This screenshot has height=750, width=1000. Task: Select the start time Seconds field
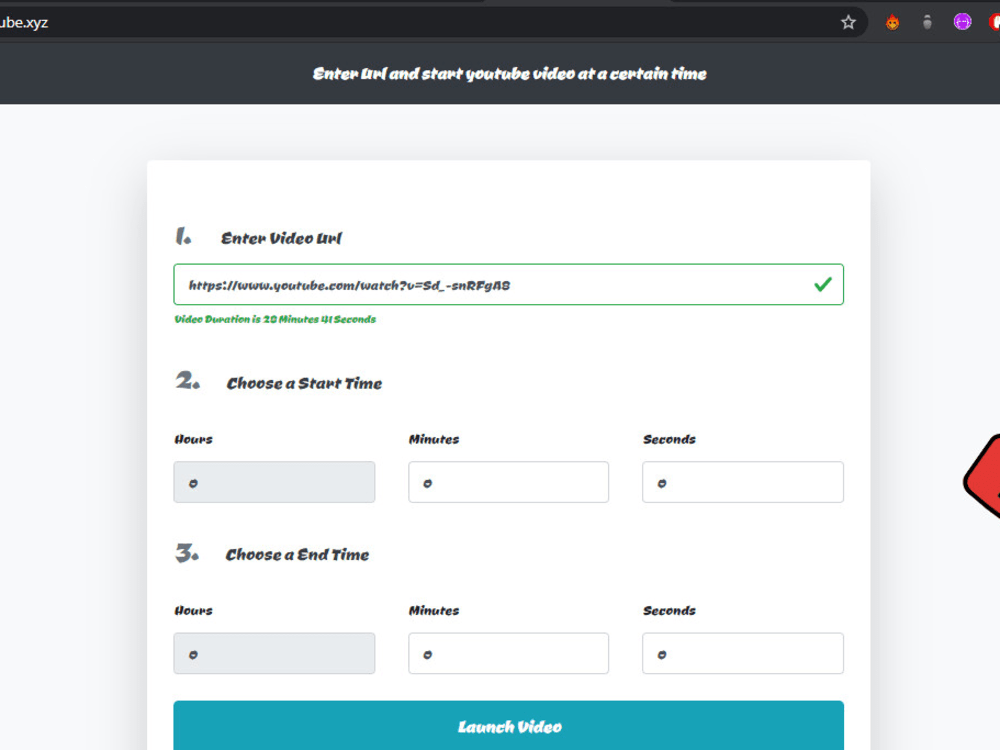click(742, 482)
